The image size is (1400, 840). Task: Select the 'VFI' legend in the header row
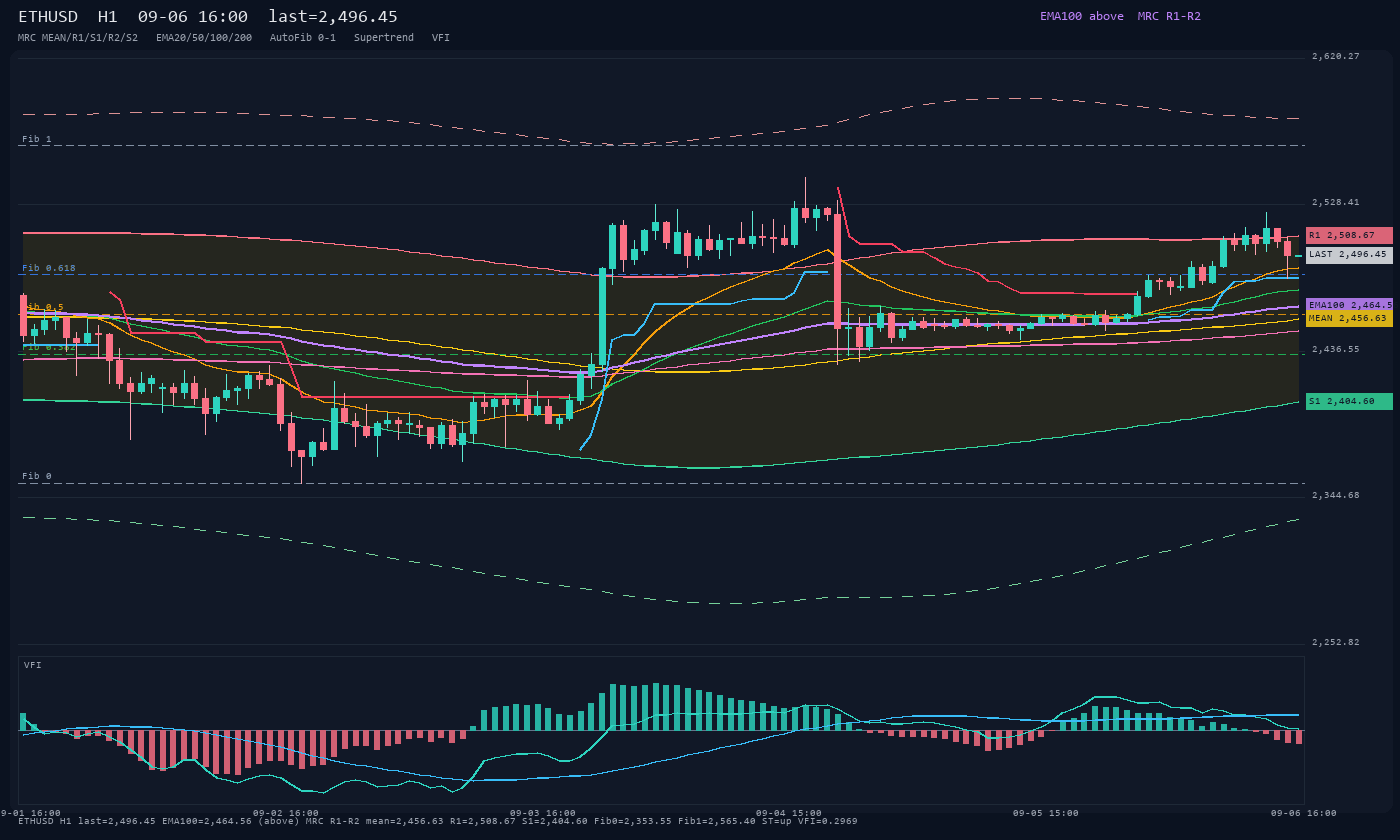click(x=441, y=38)
